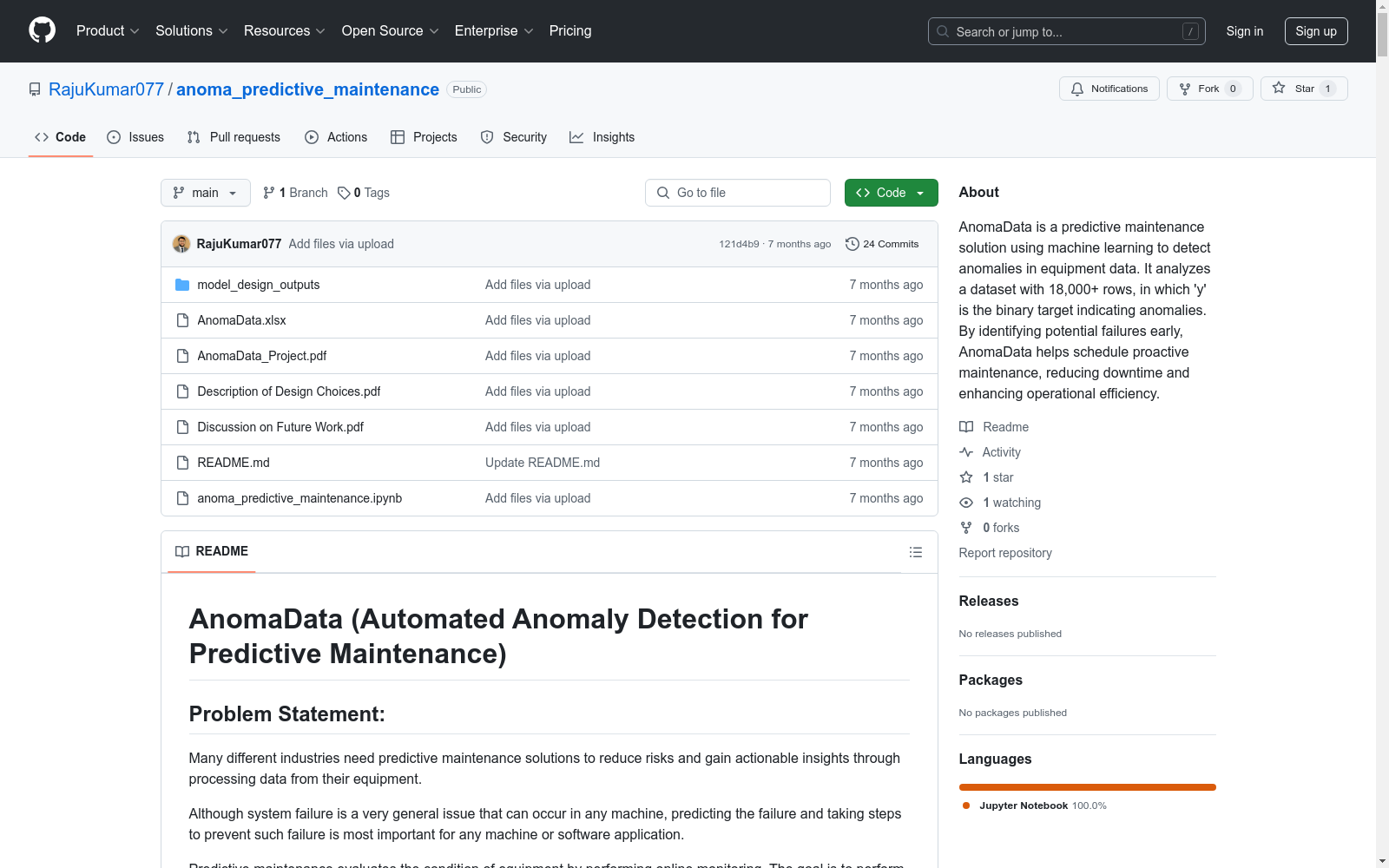The width and height of the screenshot is (1389, 868).
Task: Click the magnifier icon in search bar
Action: pyautogui.click(x=943, y=31)
